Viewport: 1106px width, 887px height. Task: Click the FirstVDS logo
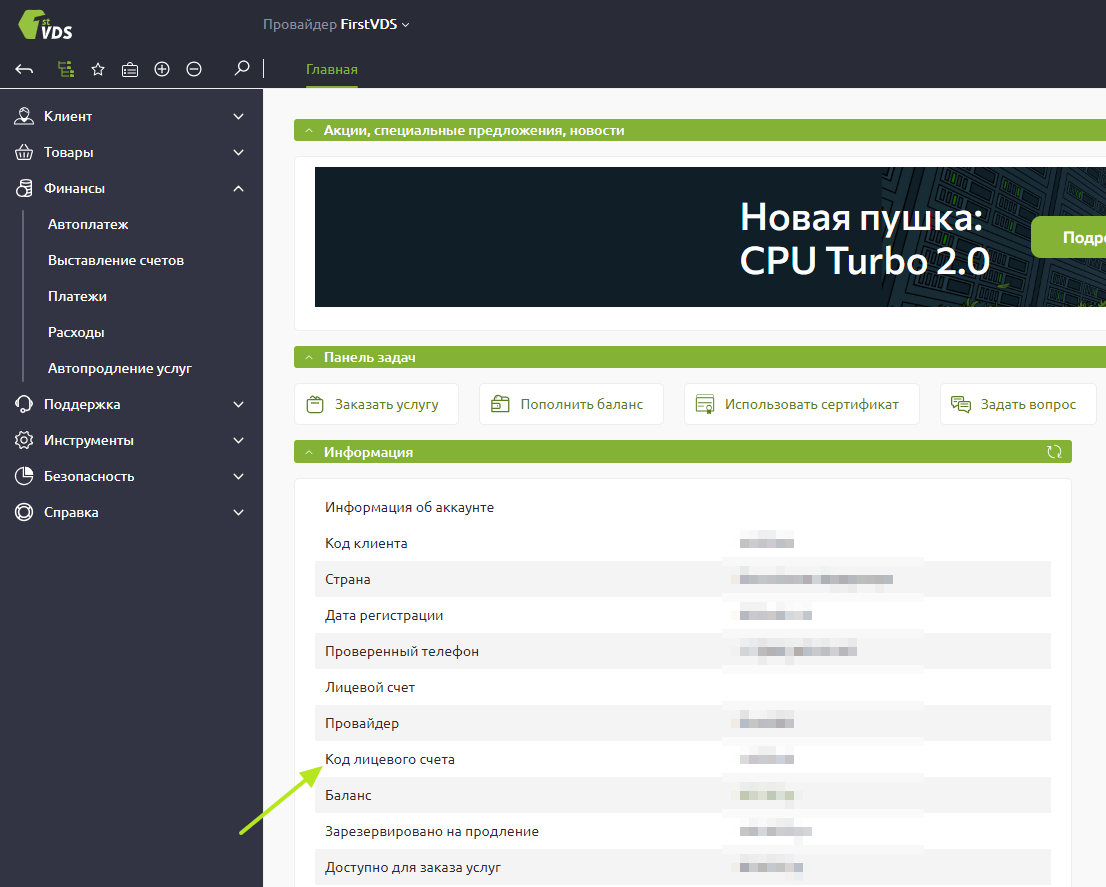45,25
